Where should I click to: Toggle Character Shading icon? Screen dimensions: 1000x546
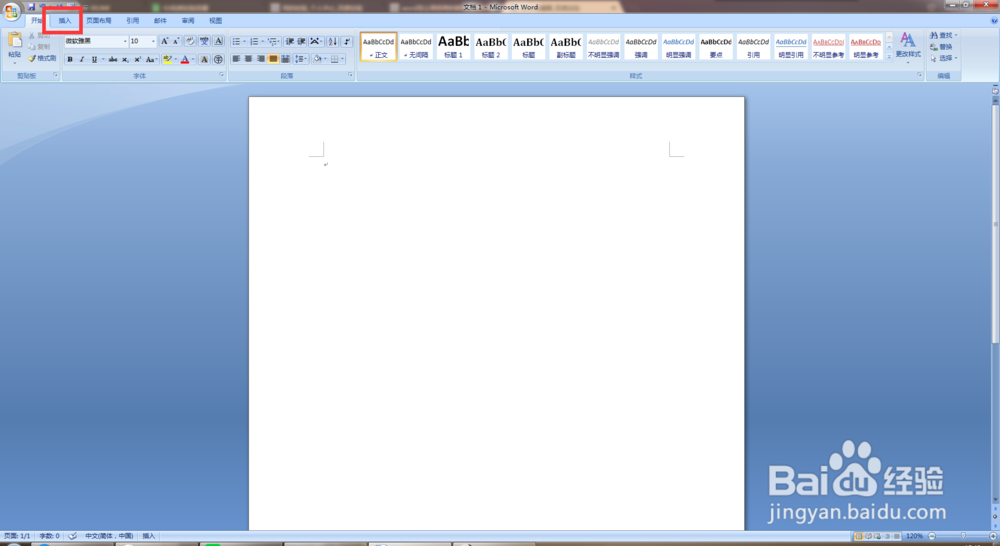204,59
